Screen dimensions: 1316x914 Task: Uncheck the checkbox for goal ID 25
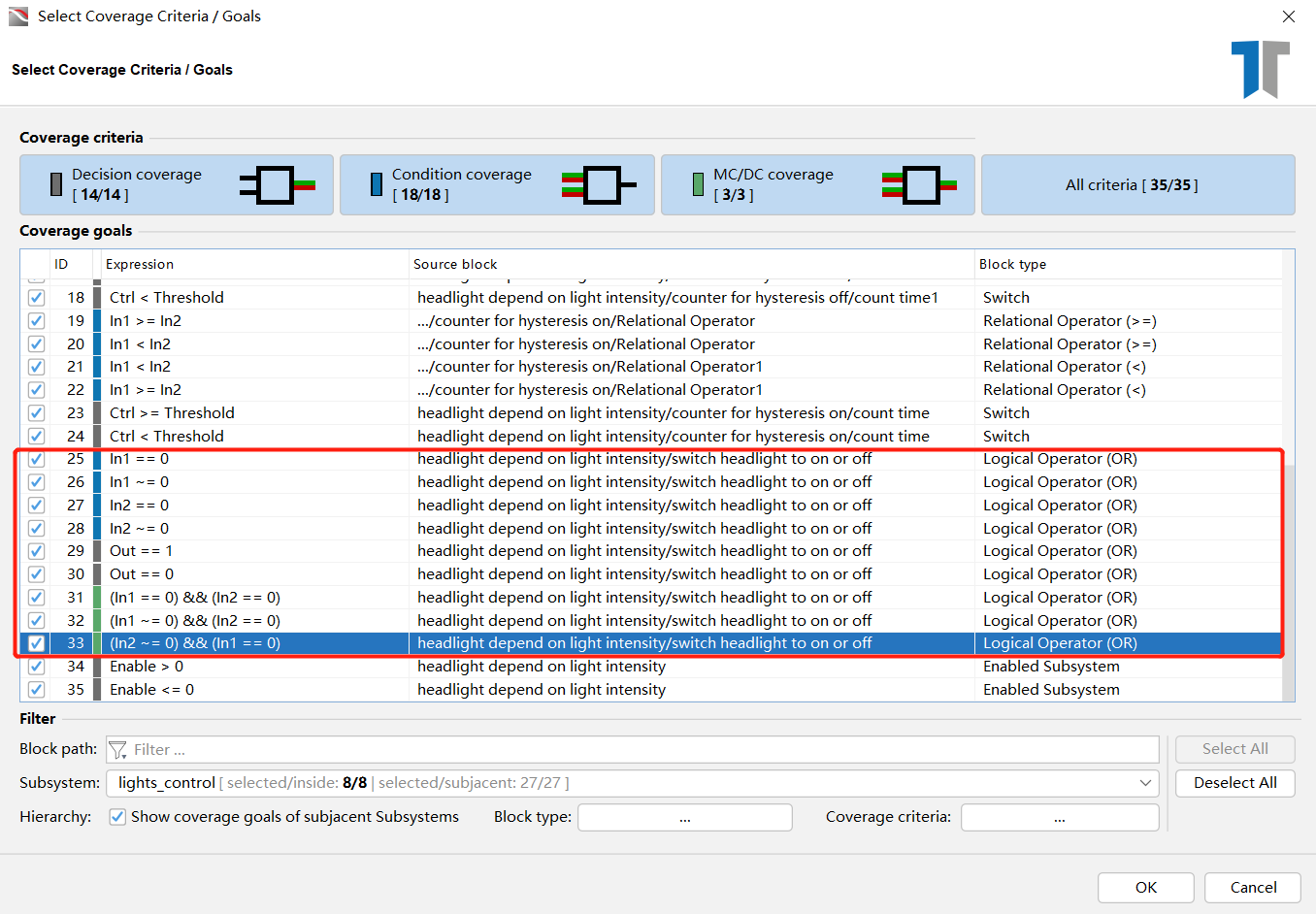(x=36, y=459)
